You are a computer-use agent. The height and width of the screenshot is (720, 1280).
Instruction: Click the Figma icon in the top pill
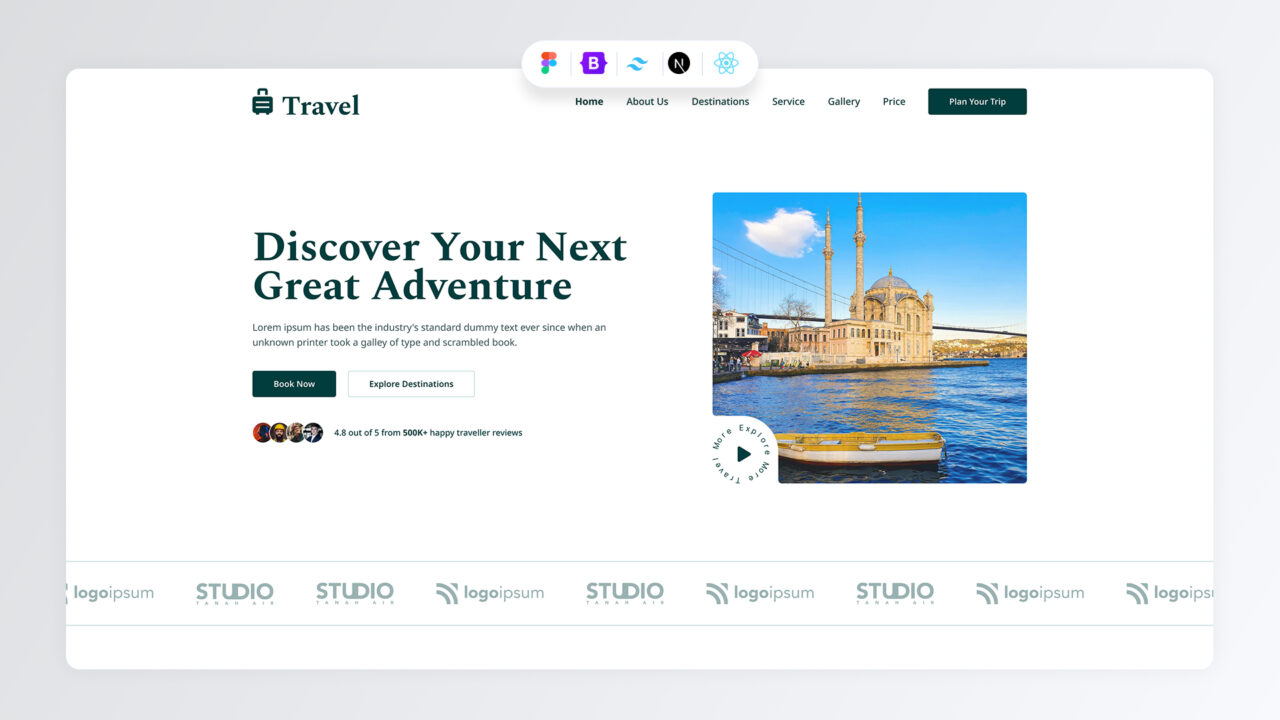click(x=549, y=64)
